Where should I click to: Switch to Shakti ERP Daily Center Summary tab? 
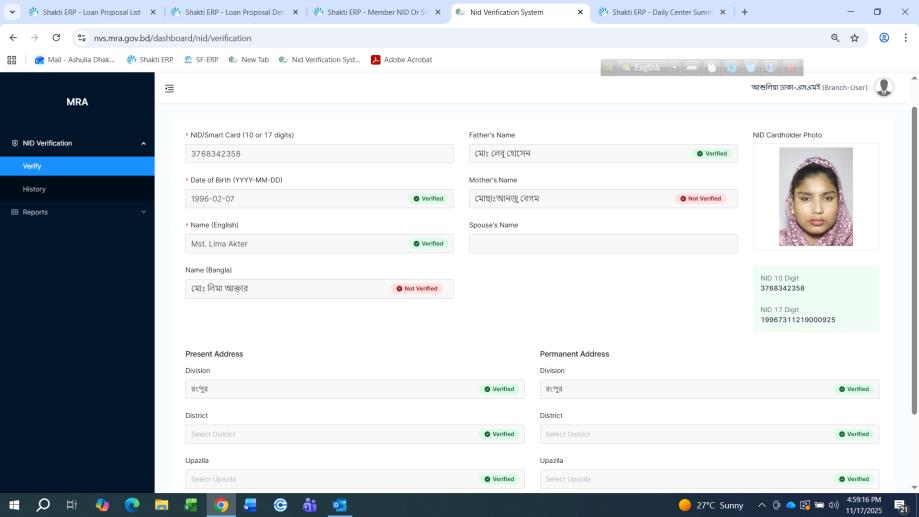pyautogui.click(x=660, y=12)
